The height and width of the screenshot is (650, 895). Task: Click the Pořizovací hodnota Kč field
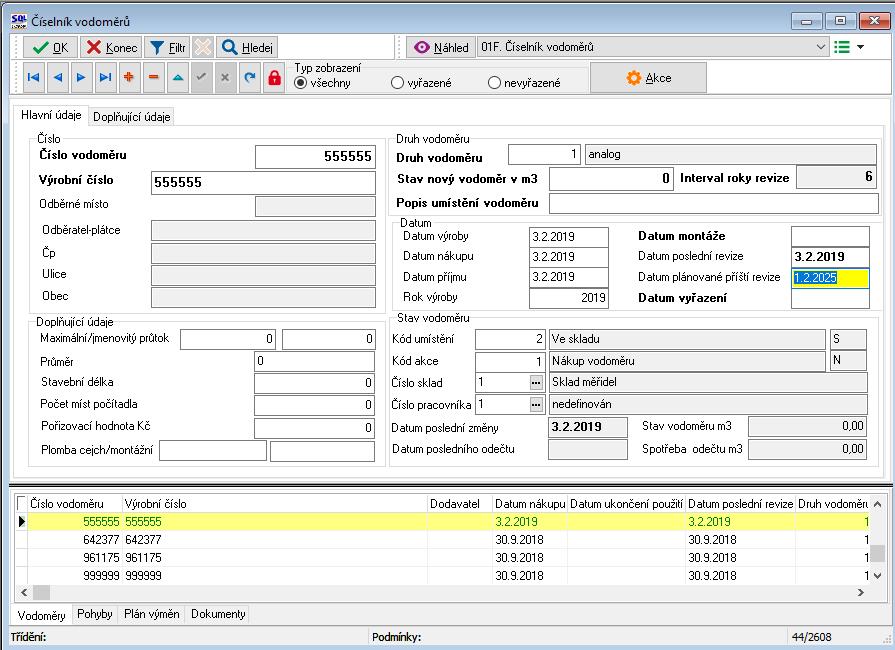tap(315, 427)
